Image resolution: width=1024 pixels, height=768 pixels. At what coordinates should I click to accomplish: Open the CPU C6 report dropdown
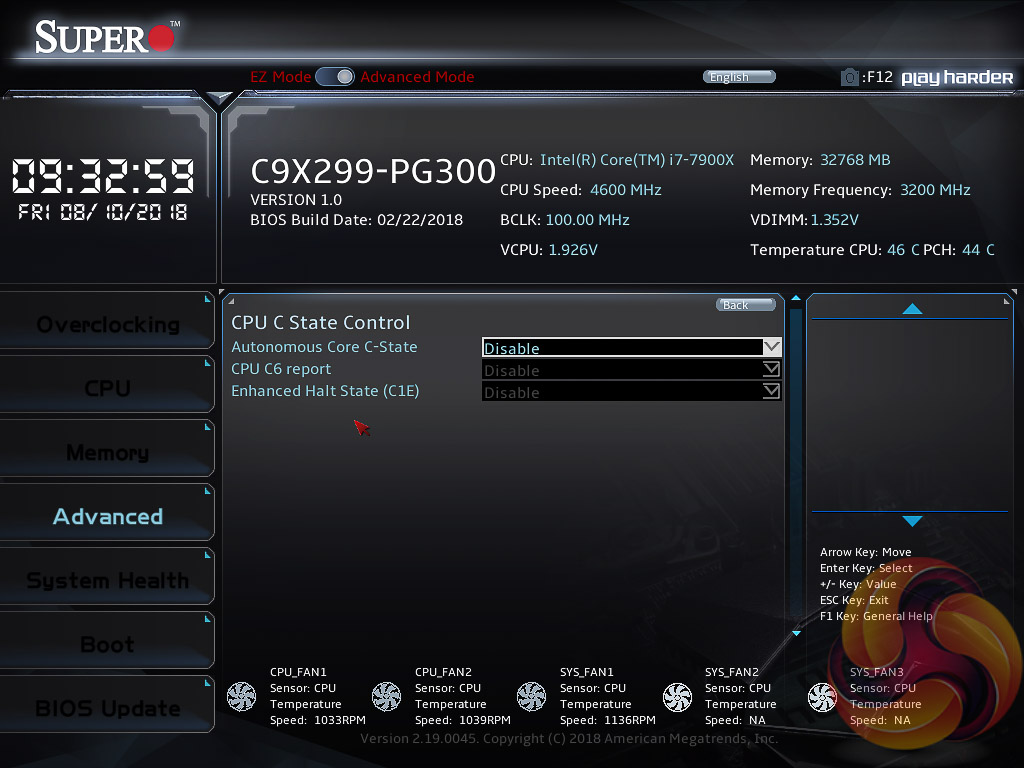click(632, 370)
